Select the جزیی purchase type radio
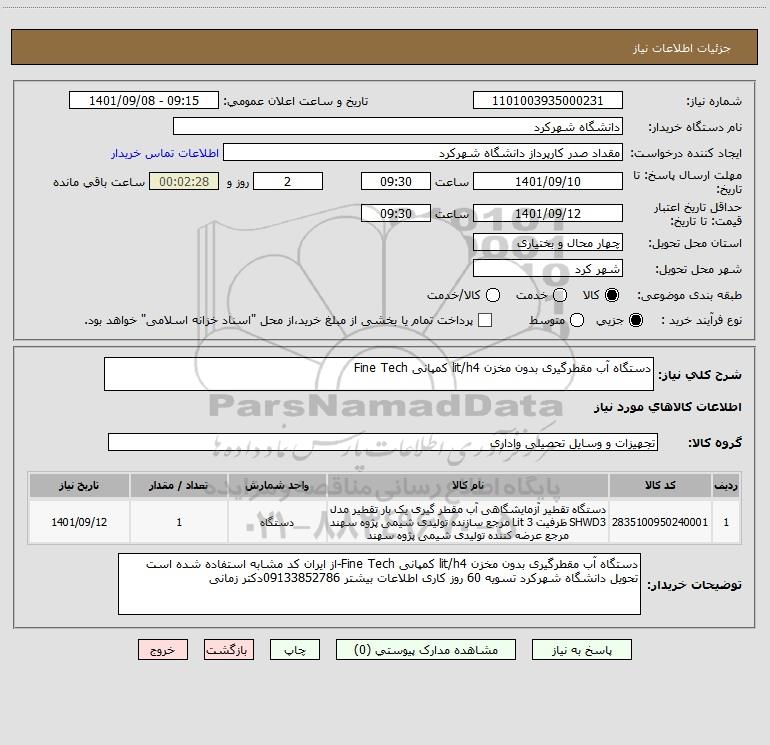The width and height of the screenshot is (770, 745). click(x=635, y=320)
